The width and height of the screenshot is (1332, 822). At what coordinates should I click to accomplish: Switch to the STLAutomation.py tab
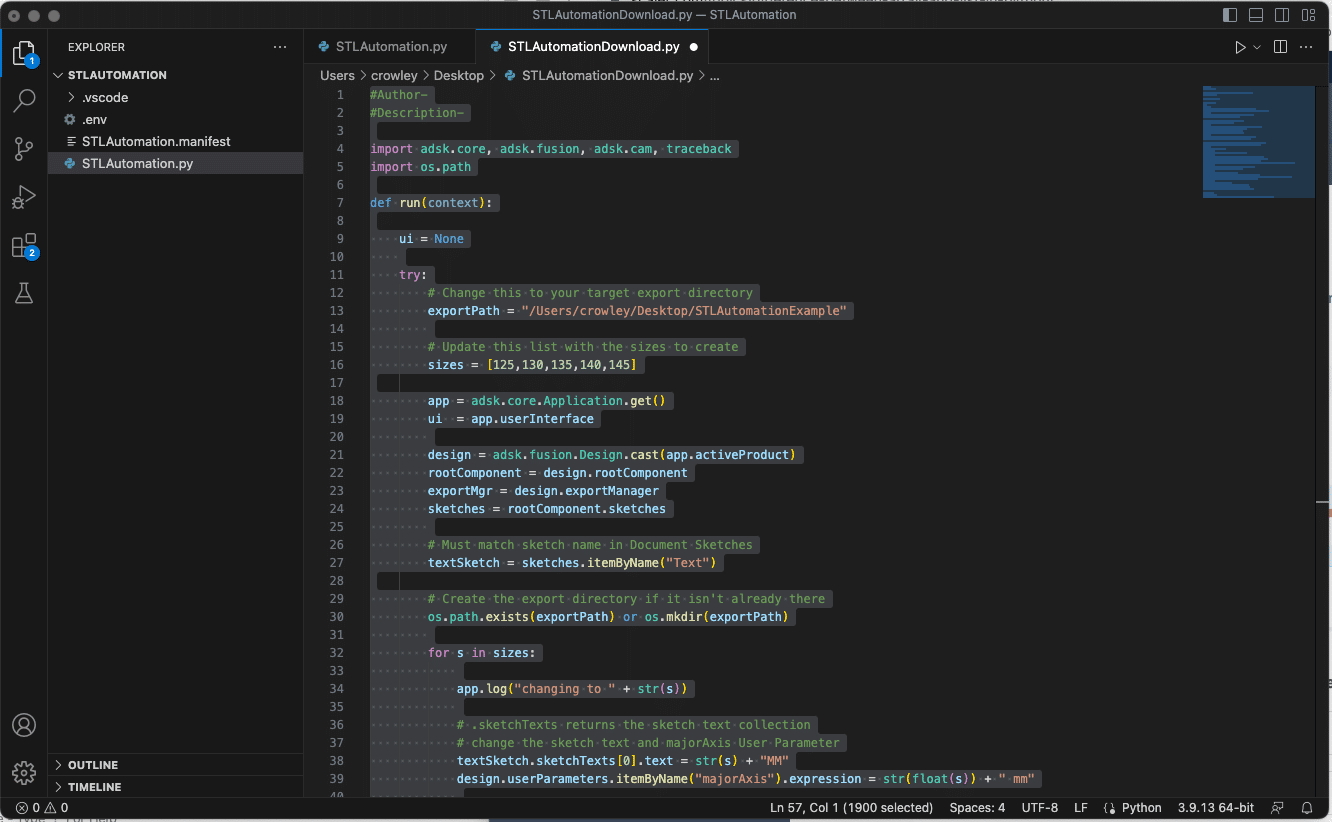(390, 47)
